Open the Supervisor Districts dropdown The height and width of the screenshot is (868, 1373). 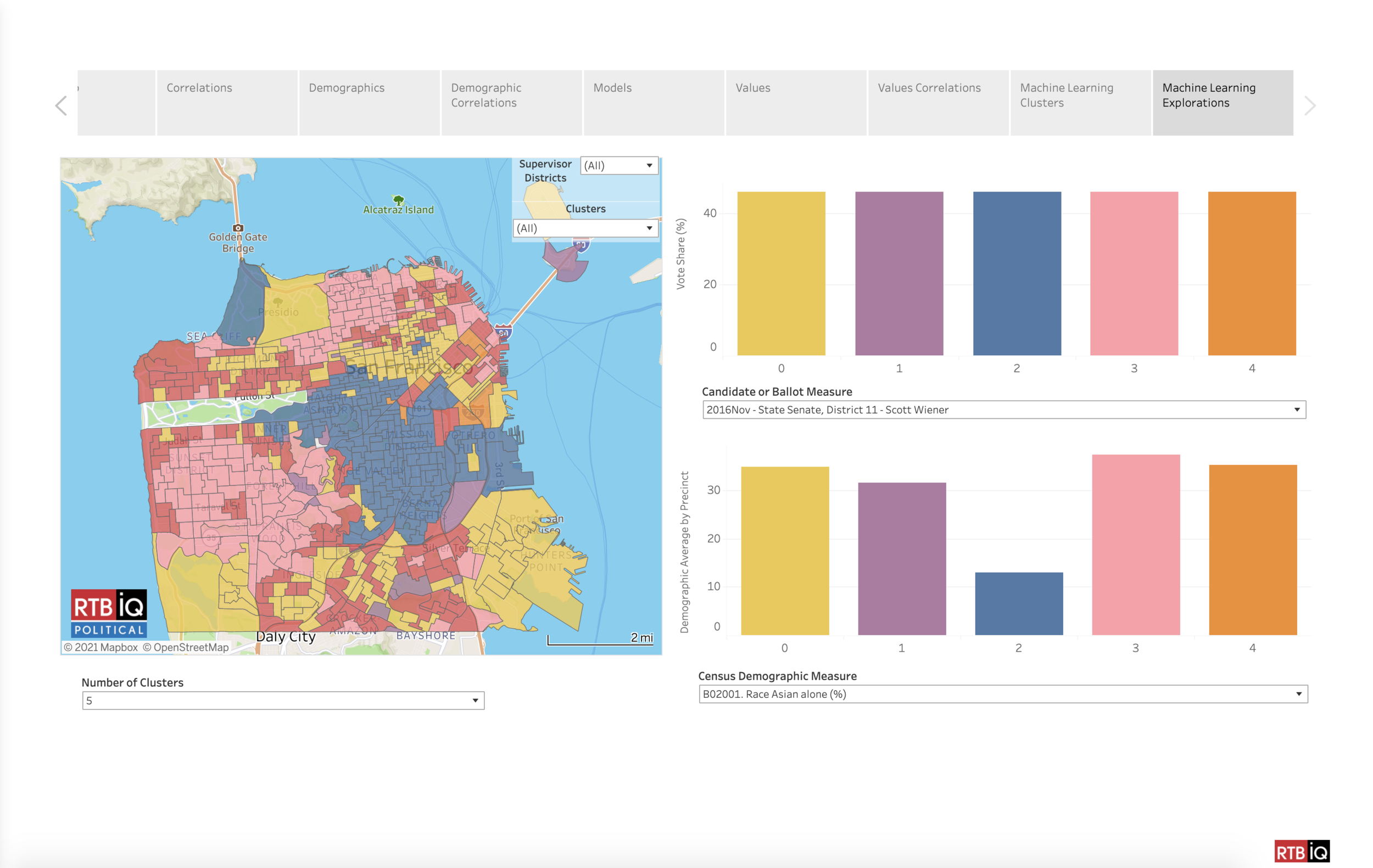point(619,165)
